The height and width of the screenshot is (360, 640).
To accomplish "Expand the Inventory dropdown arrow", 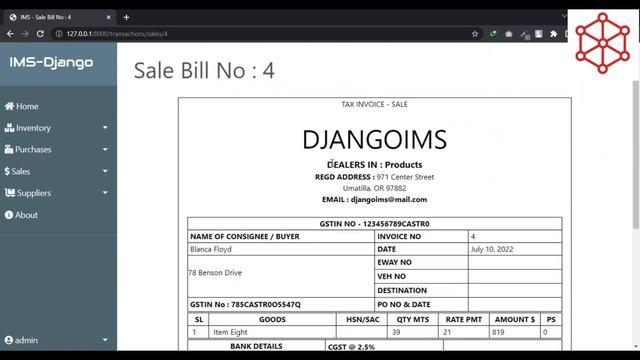I will click(x=105, y=128).
